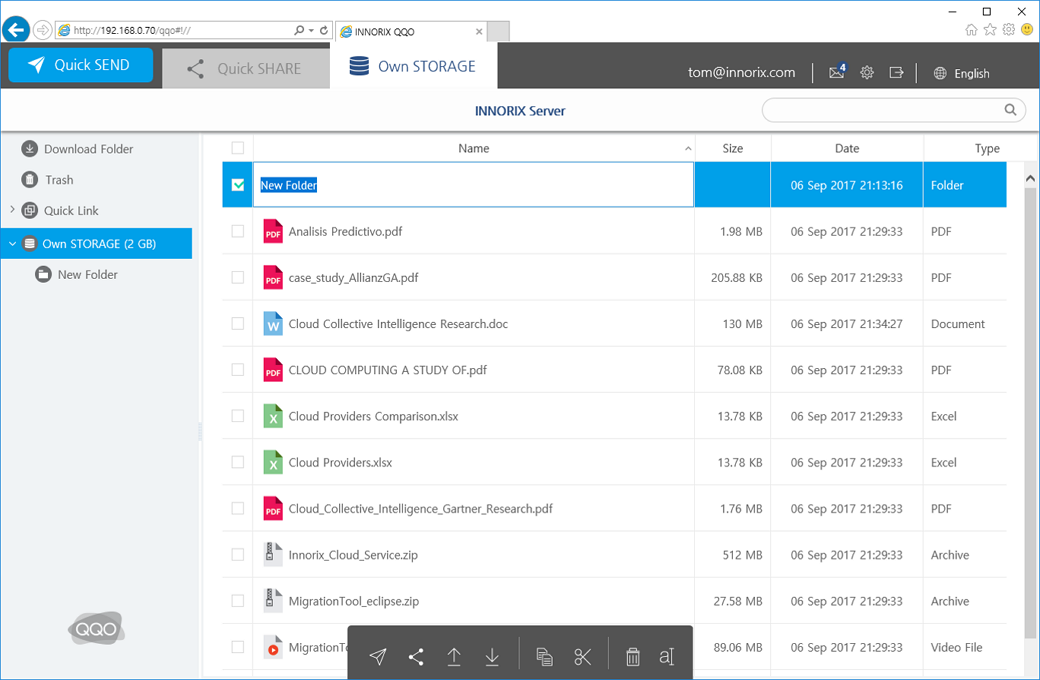This screenshot has width=1040, height=680.
Task: Click the download arrow in bottom toolbar
Action: click(x=492, y=657)
